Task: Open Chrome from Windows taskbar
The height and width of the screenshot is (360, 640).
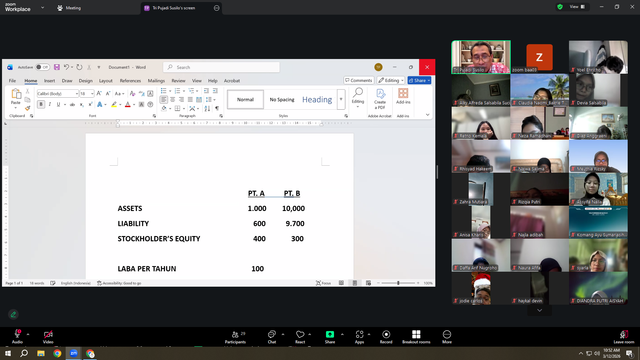Action: [x=57, y=353]
